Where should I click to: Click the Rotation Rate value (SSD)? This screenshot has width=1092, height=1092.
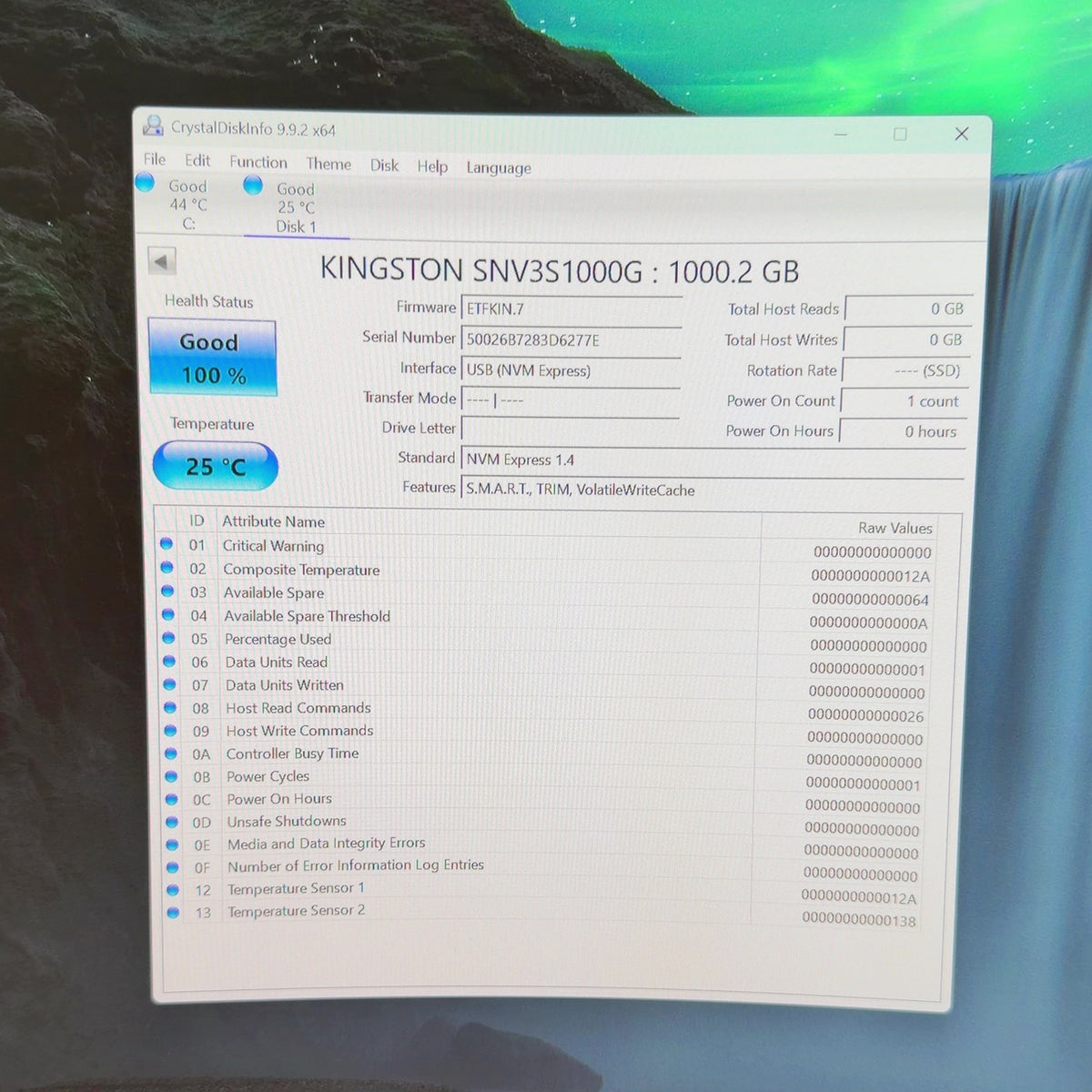coord(906,370)
